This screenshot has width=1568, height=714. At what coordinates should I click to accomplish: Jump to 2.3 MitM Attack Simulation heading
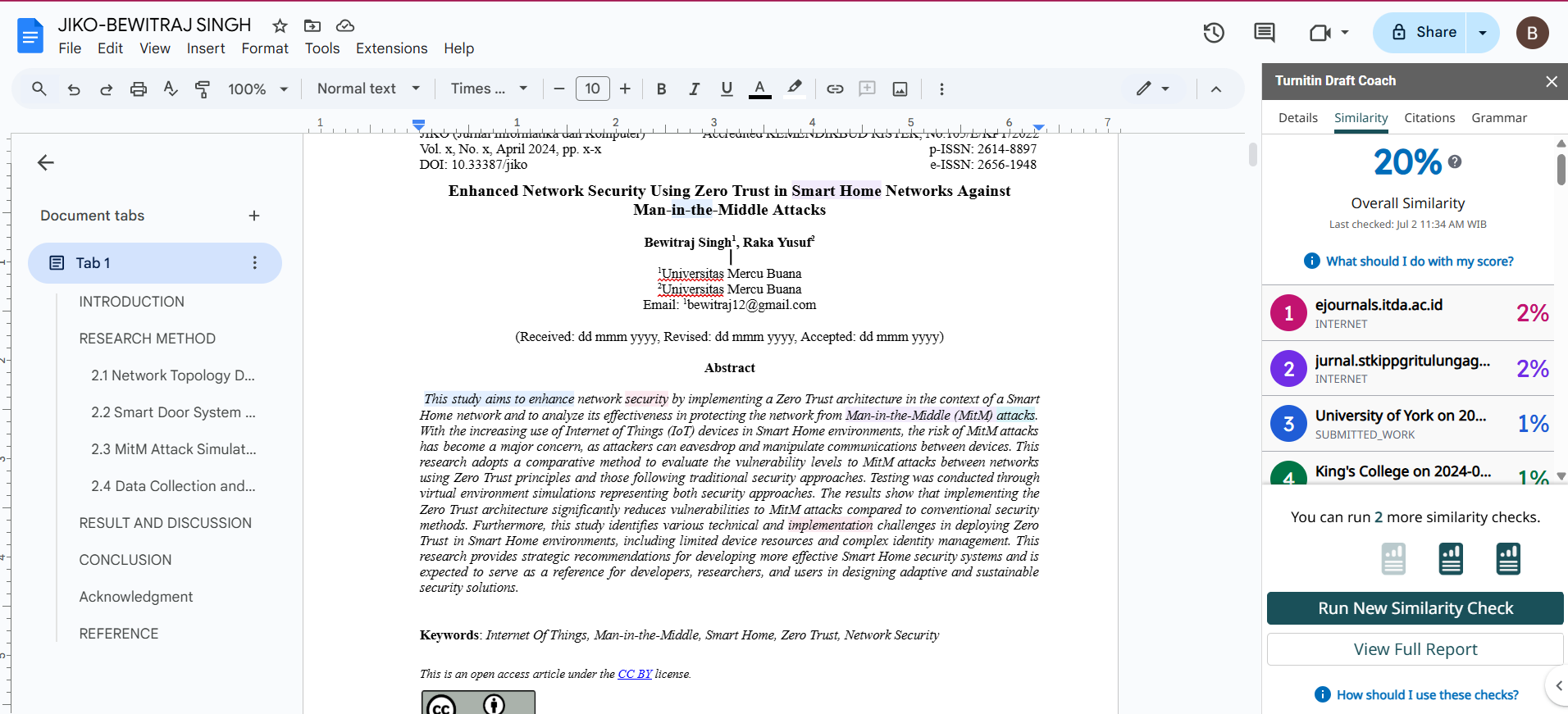pos(174,449)
